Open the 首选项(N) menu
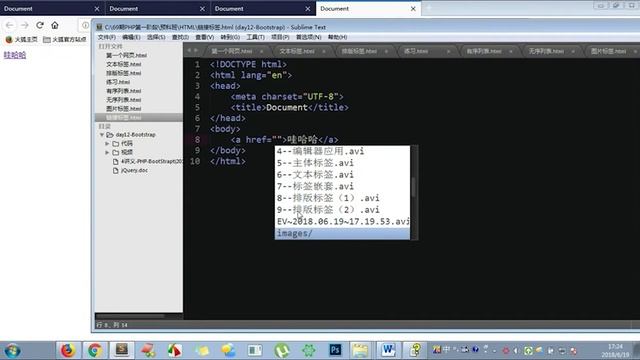 click(x=309, y=37)
